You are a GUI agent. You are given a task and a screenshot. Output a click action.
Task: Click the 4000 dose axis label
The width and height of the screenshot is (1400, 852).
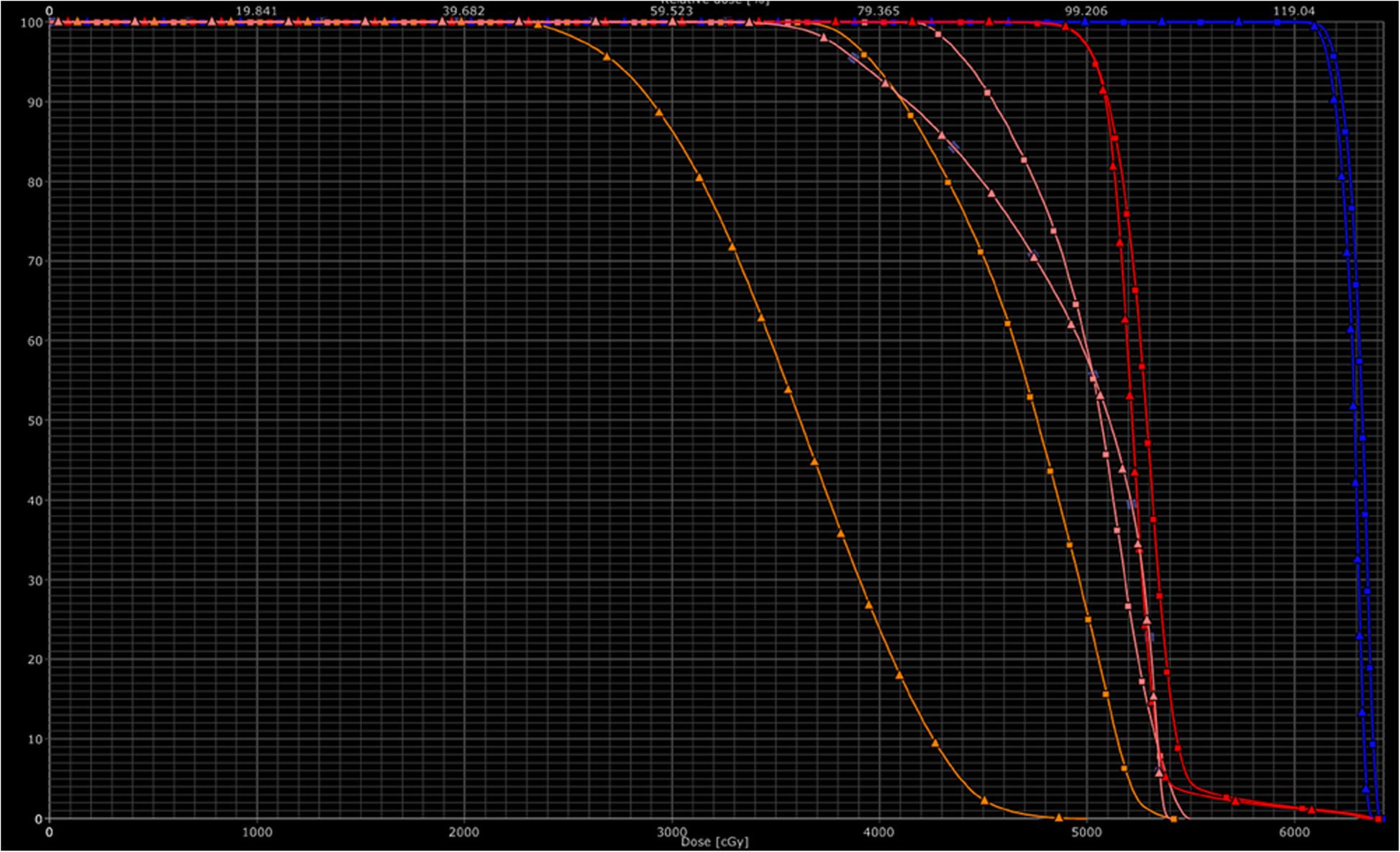878,832
